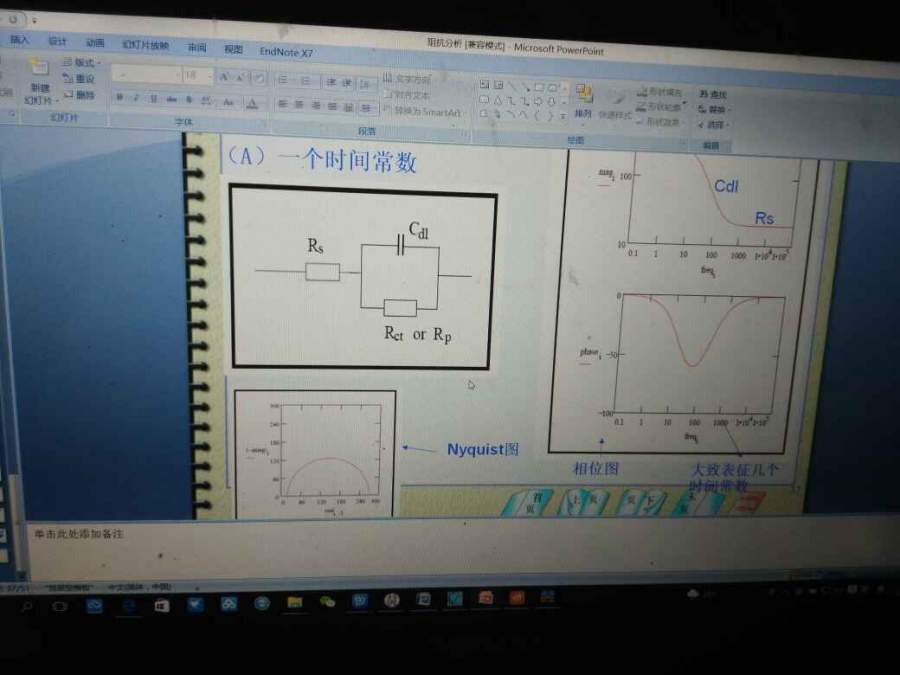The height and width of the screenshot is (675, 900).
Task: Open the Change Case (Aa) menu
Action: (x=228, y=102)
